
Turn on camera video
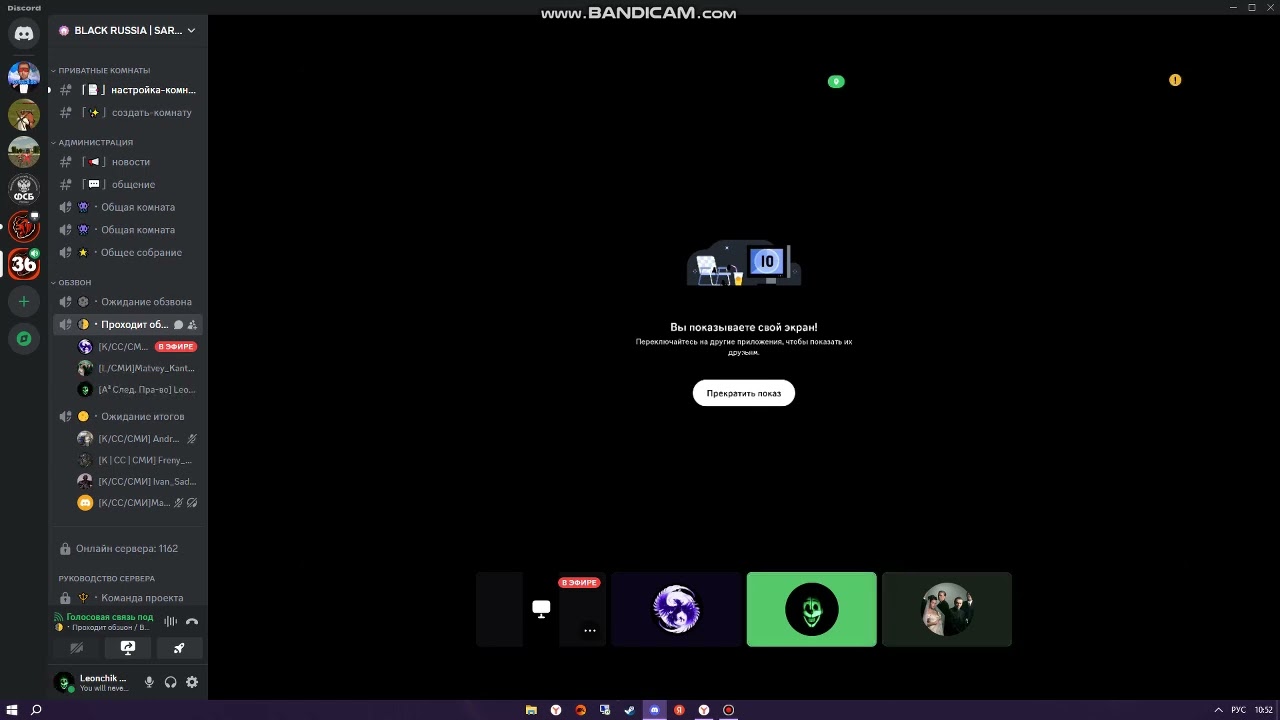pyautogui.click(x=77, y=648)
